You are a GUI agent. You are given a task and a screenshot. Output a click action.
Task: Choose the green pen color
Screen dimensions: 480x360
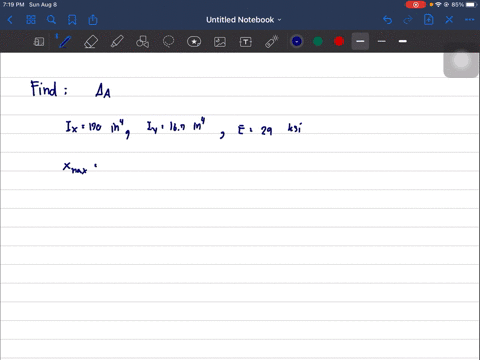[x=318, y=41]
